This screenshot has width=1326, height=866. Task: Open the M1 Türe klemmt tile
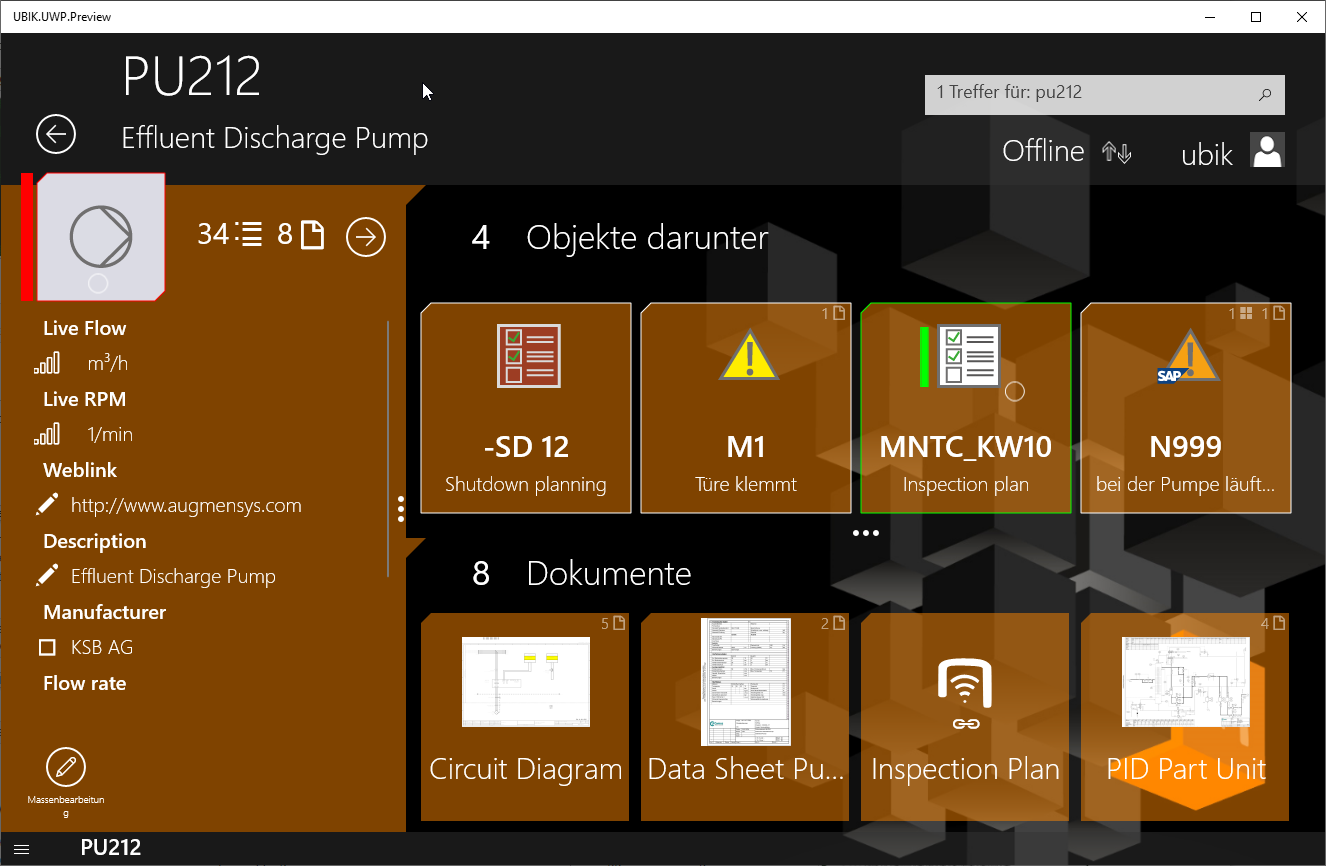tap(746, 408)
